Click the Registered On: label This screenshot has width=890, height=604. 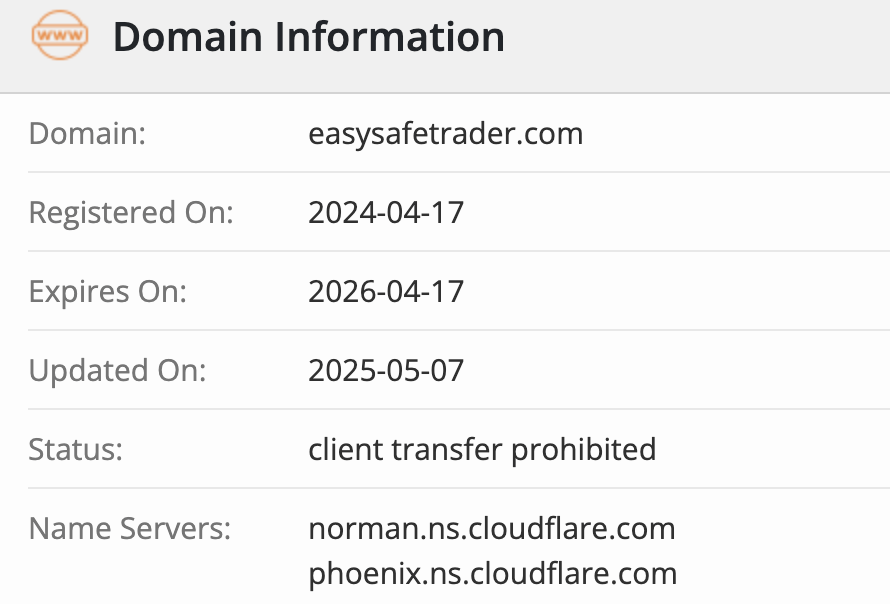[131, 212]
